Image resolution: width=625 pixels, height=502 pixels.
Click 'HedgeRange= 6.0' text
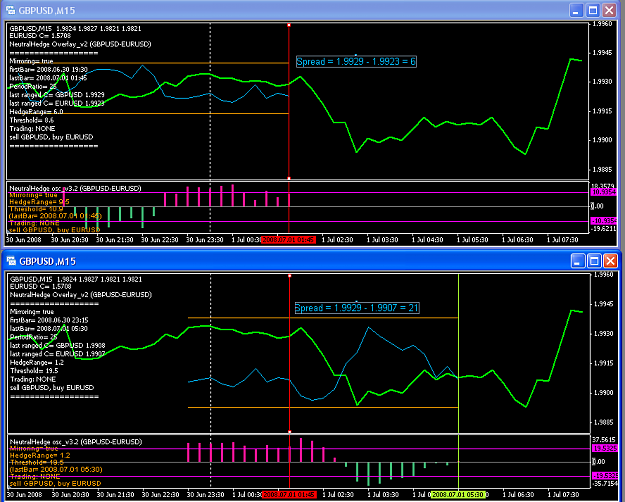pyautogui.click(x=36, y=112)
